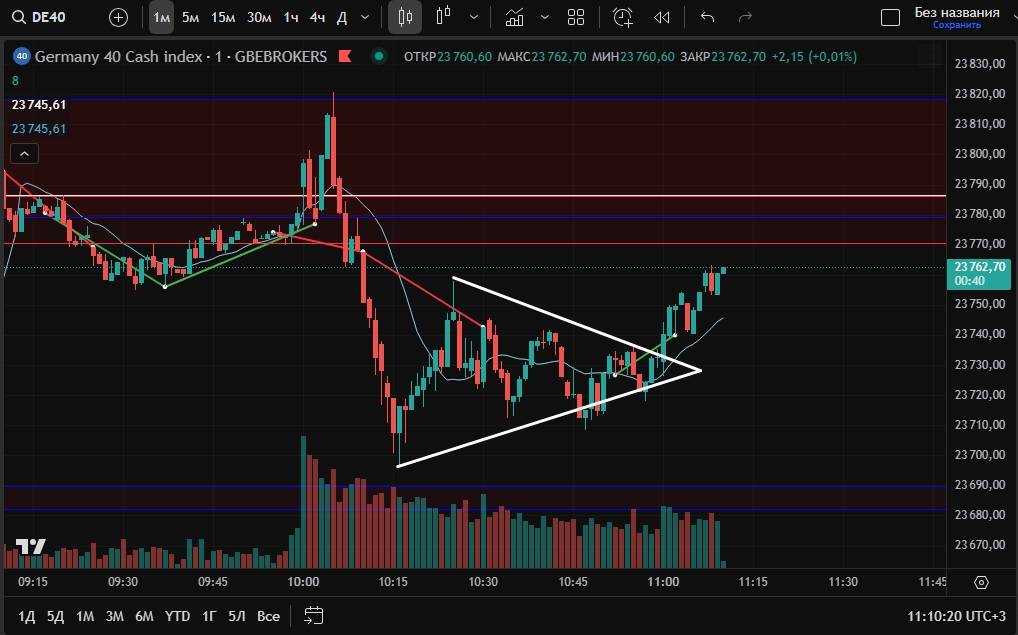Click the green market status dot
Screen dimensions: 1018x635
pyautogui.click(x=379, y=56)
